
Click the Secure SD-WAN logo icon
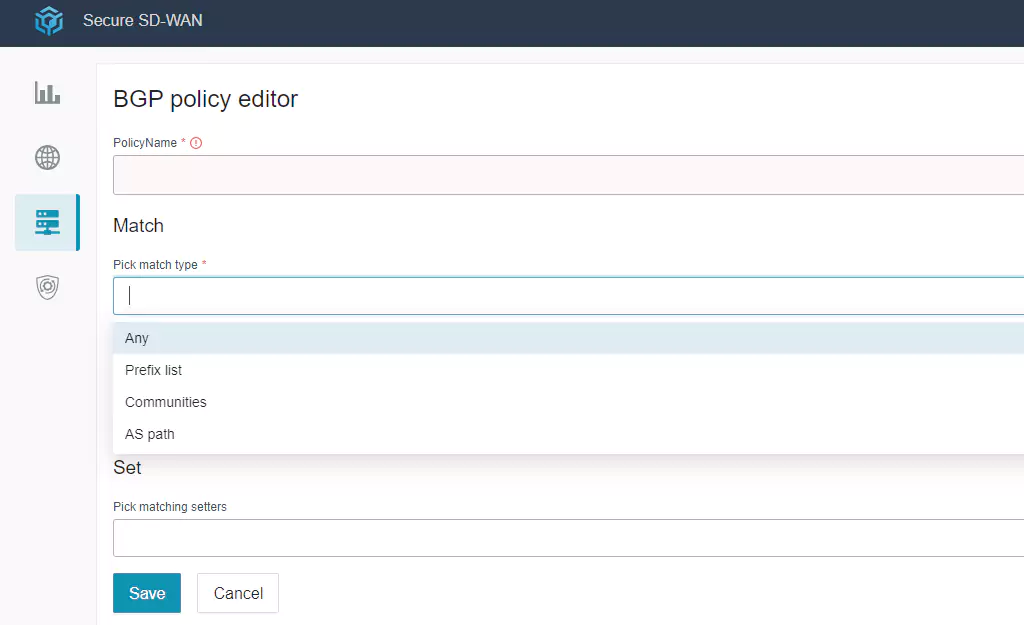(48, 21)
